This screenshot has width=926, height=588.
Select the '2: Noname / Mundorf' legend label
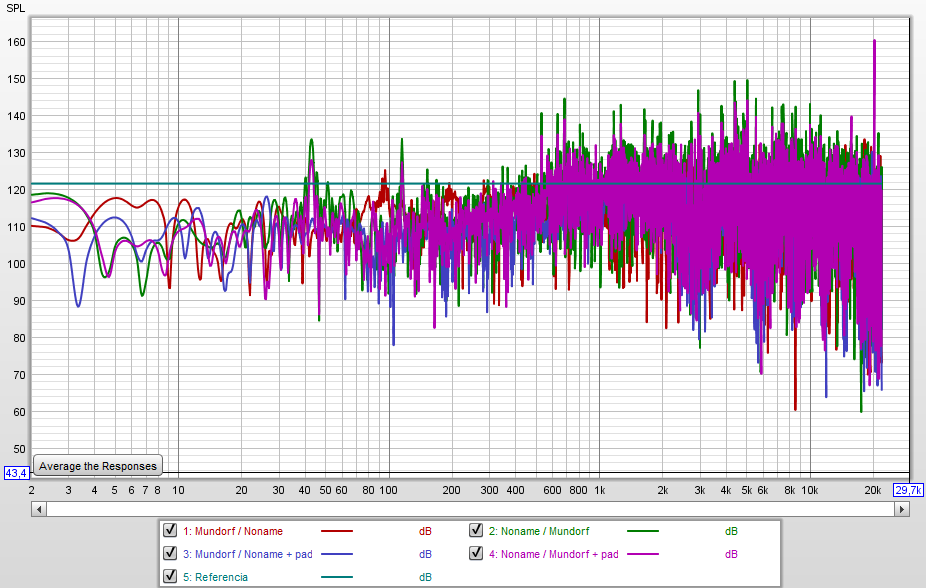(539, 531)
